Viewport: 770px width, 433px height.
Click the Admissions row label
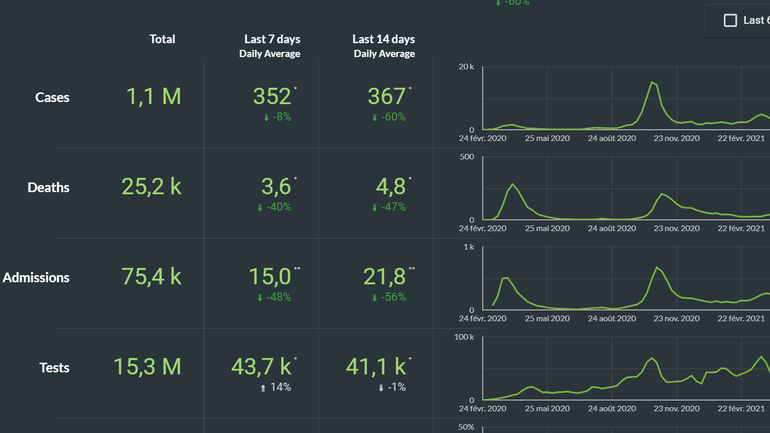(36, 277)
